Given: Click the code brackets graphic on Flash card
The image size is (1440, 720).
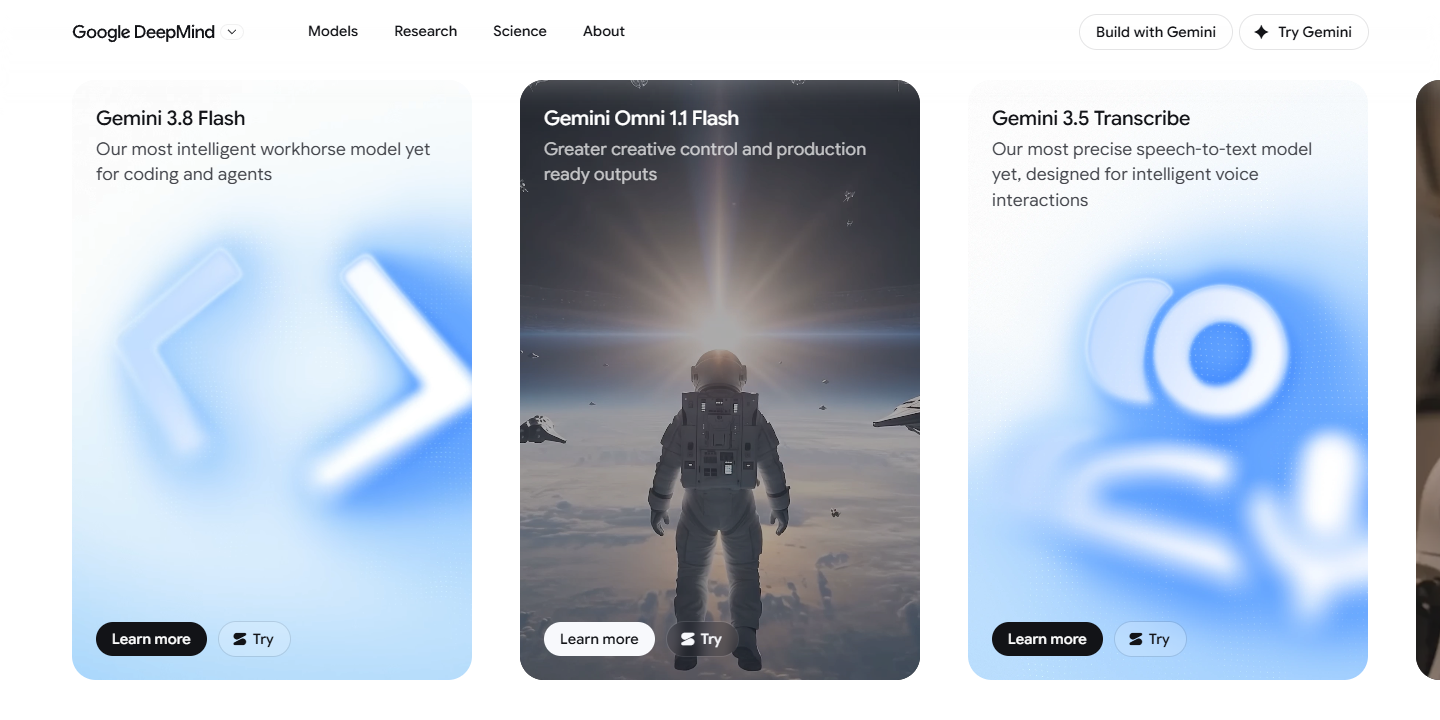Looking at the screenshot, I should click(x=292, y=370).
